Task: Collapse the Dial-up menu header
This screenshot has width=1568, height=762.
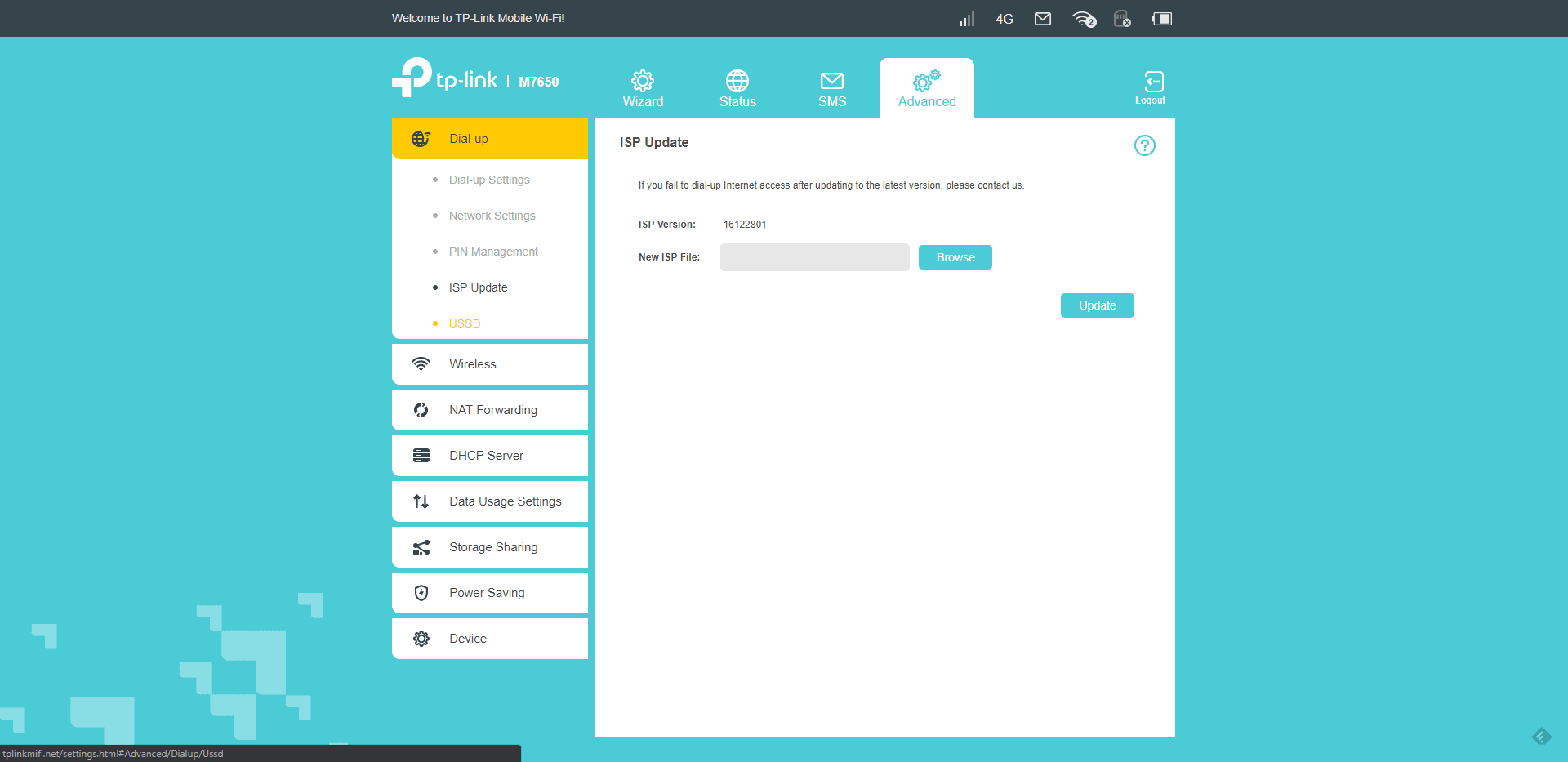Action: [490, 139]
